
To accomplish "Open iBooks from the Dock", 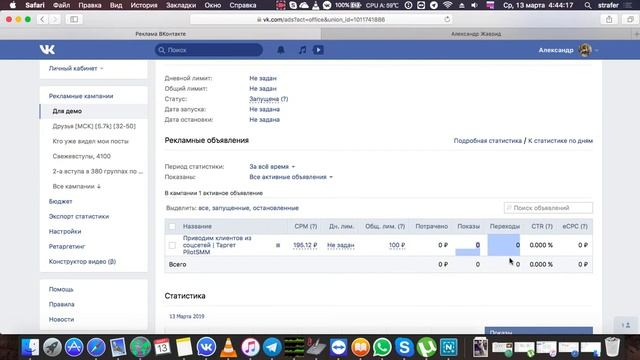I will point(360,347).
